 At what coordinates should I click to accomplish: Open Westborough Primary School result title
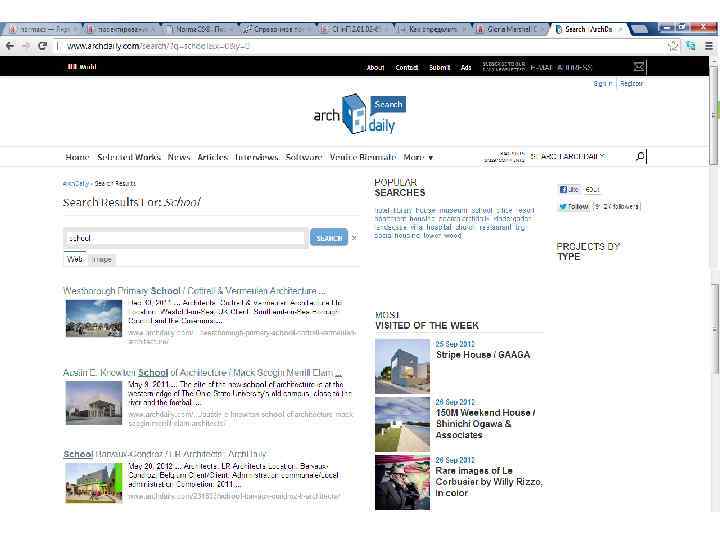click(195, 291)
